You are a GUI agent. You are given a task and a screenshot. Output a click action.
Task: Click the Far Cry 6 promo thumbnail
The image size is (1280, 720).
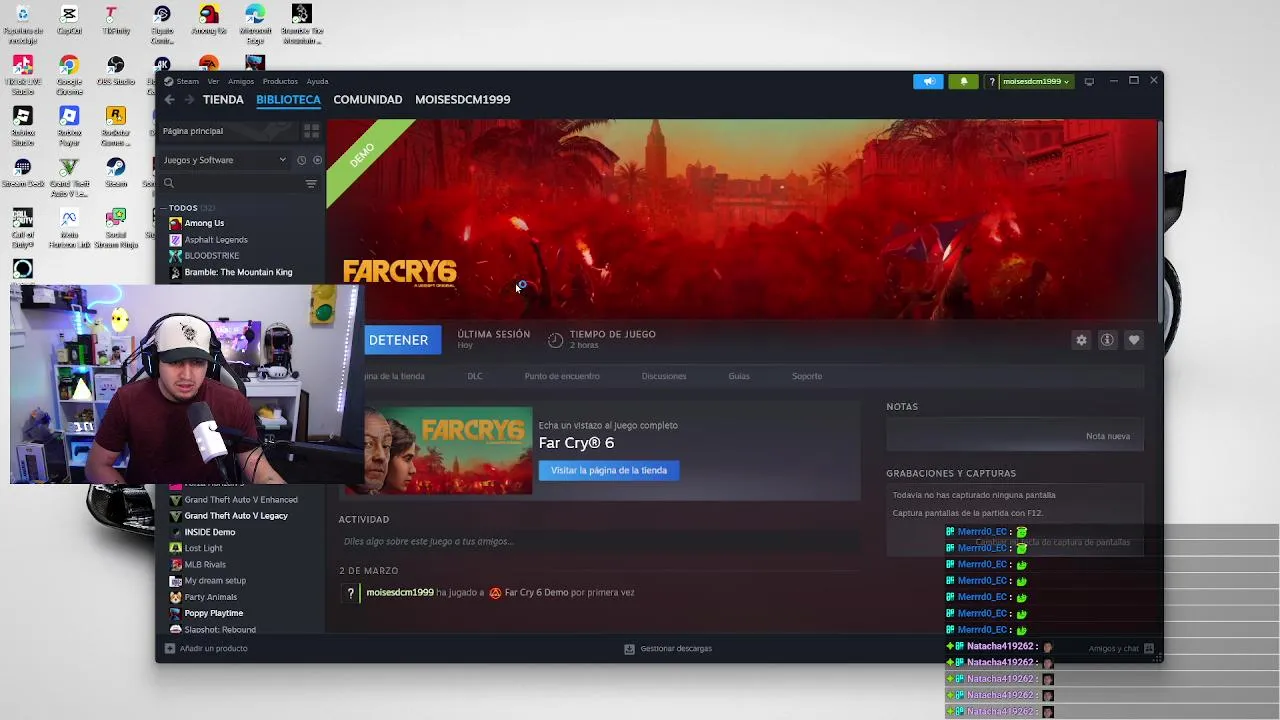click(448, 450)
